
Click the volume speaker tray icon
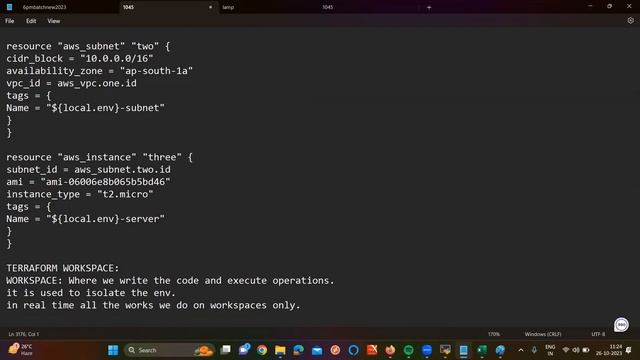(x=576, y=350)
